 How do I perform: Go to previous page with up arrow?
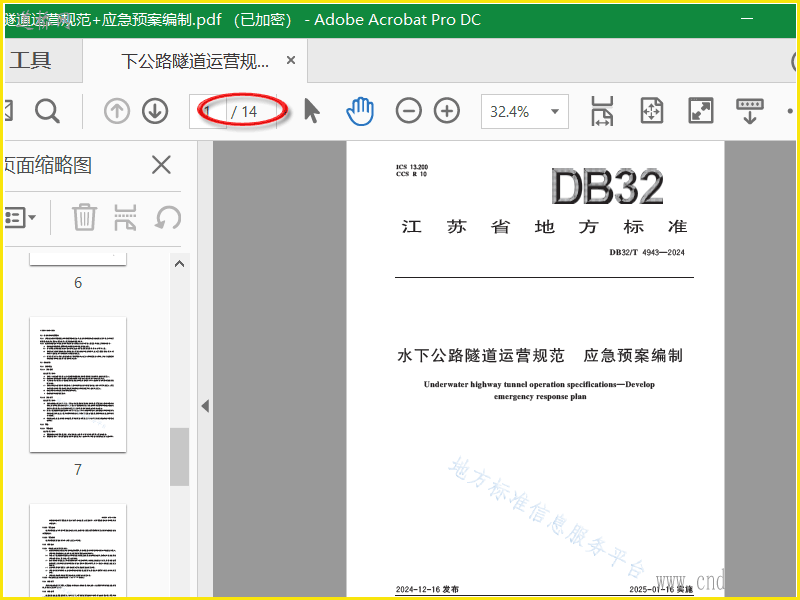coord(117,111)
